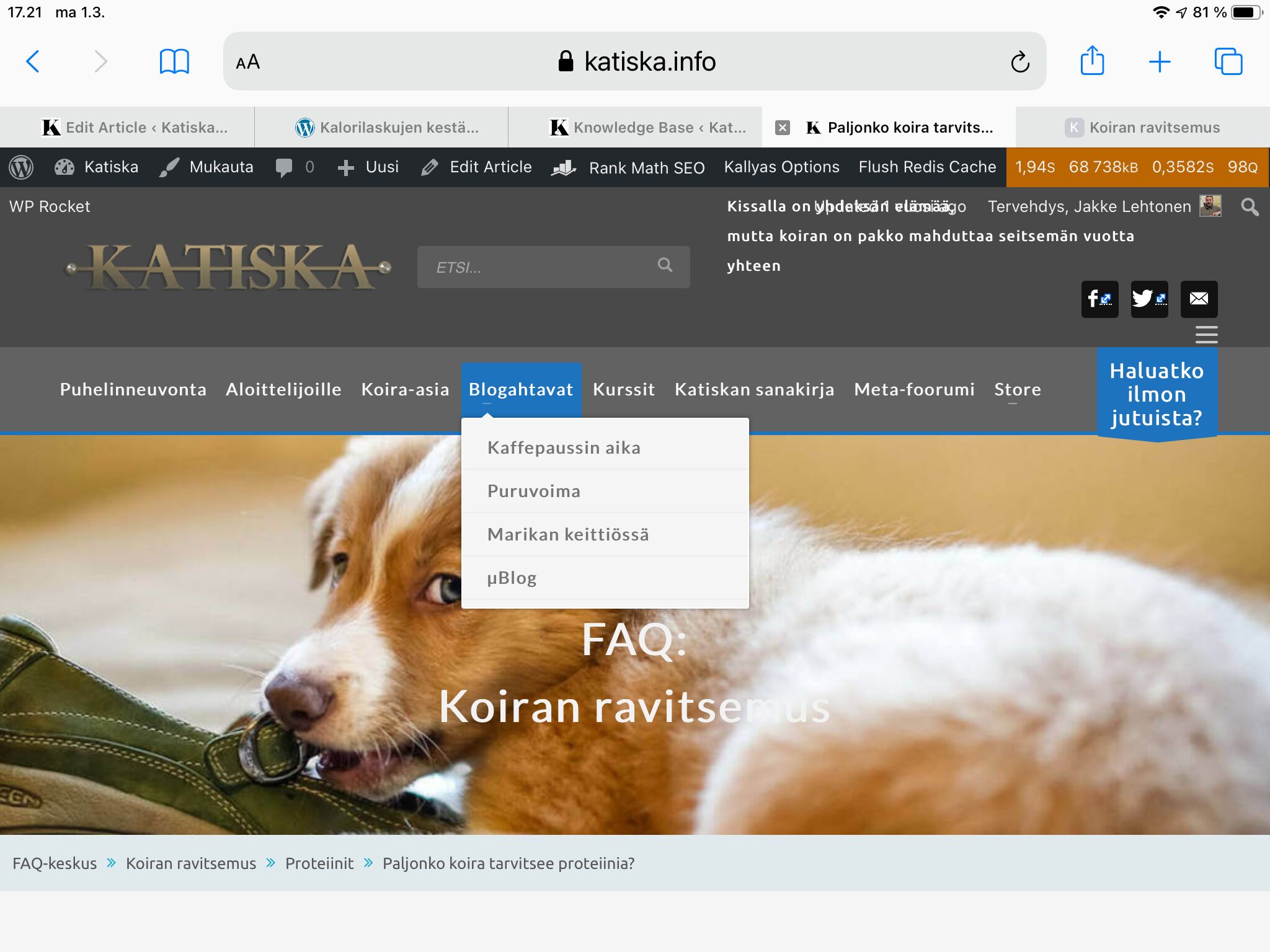Reload the katiska.info page

click(x=1019, y=62)
